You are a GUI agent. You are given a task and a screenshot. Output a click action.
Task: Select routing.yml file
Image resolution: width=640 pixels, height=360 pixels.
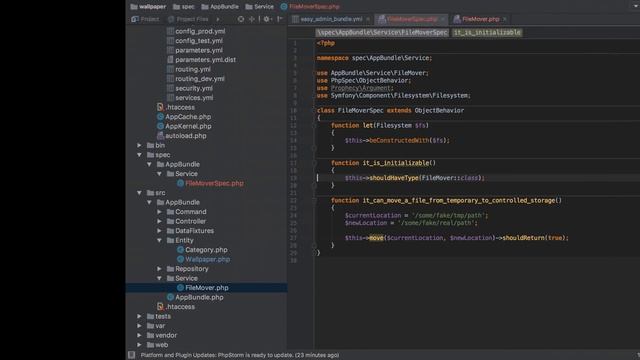pos(193,69)
